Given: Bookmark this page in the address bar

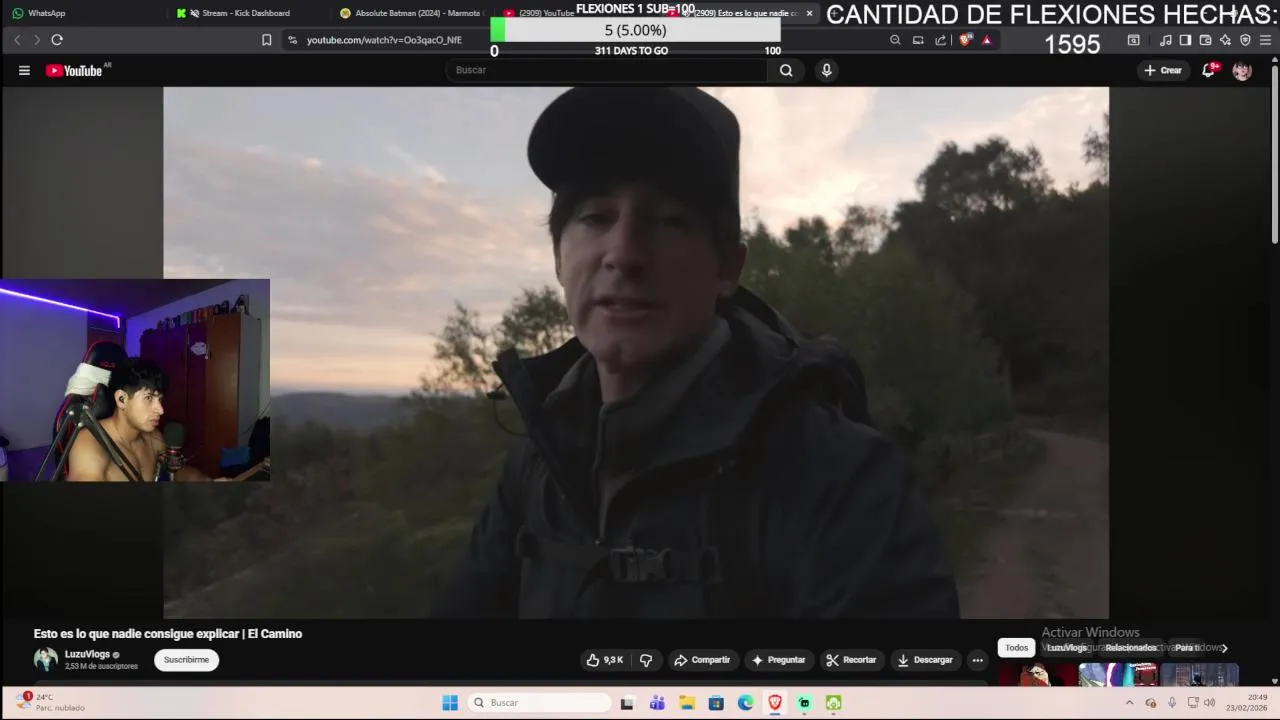Looking at the screenshot, I should click(266, 40).
